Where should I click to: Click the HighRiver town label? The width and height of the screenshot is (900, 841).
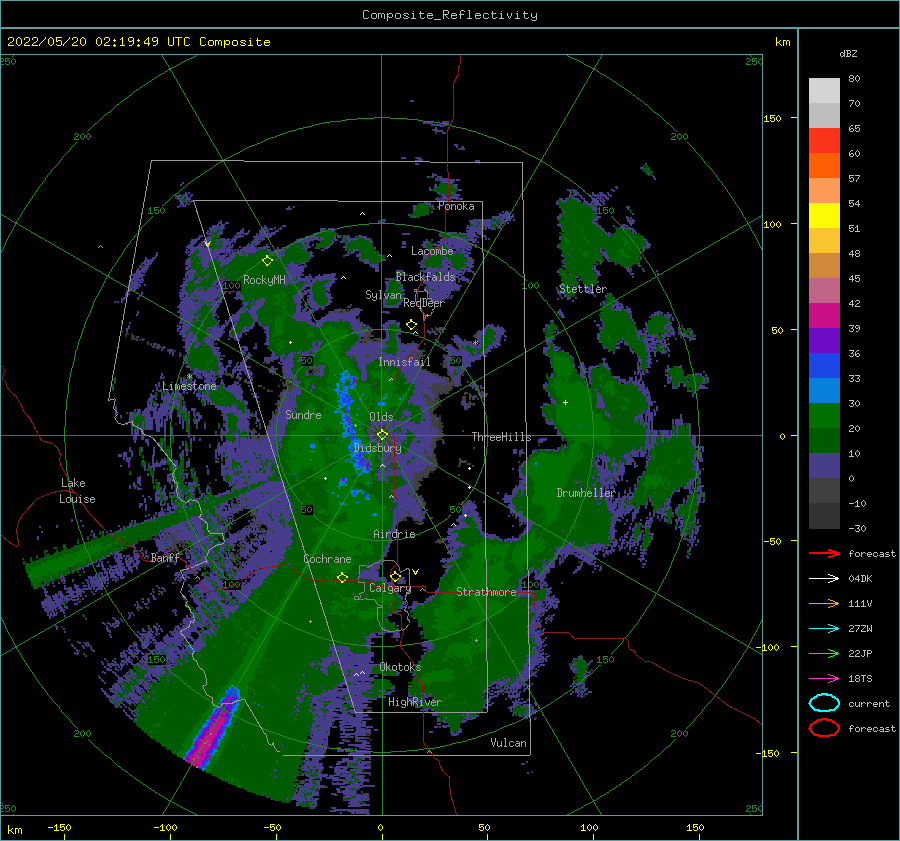click(x=415, y=702)
